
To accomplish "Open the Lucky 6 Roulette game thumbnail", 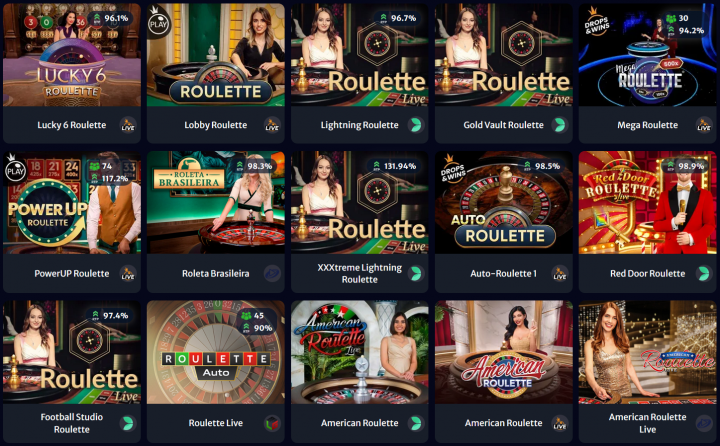I will pyautogui.click(x=72, y=55).
